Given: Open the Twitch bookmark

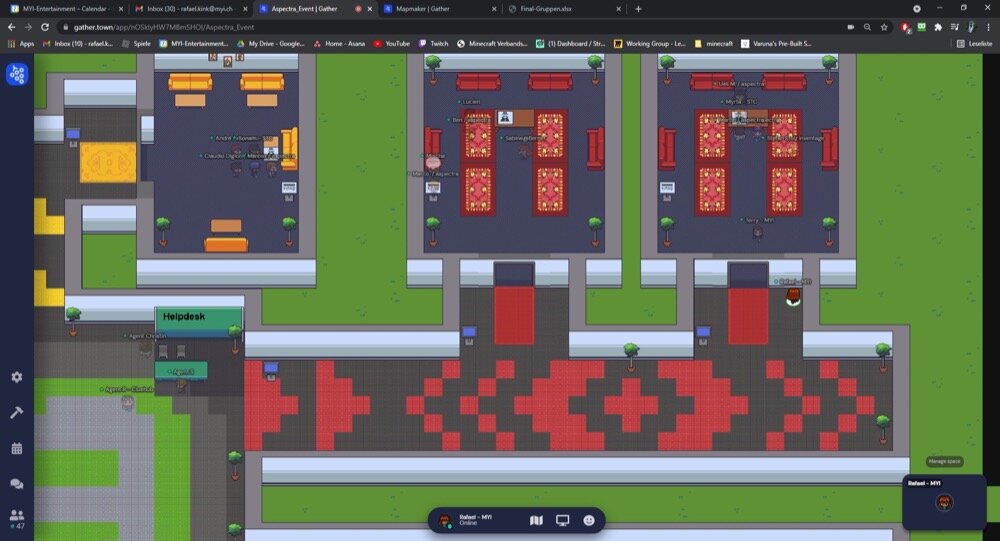Looking at the screenshot, I should 434,44.
